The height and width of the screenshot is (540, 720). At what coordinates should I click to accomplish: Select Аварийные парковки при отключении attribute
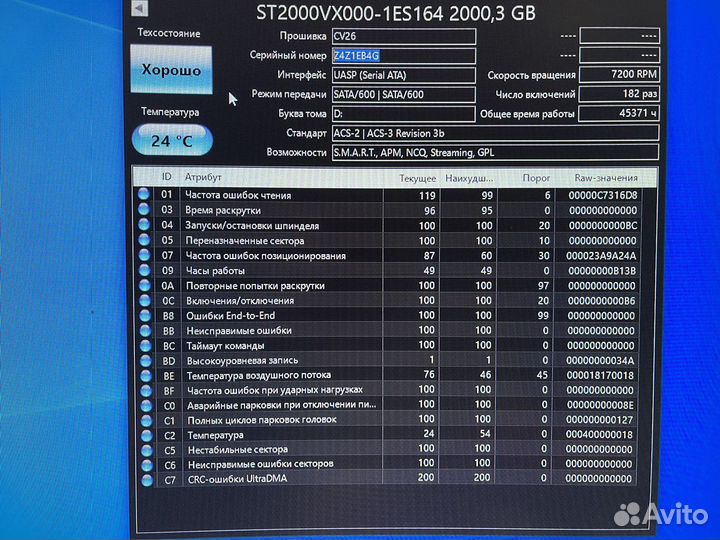pos(282,405)
